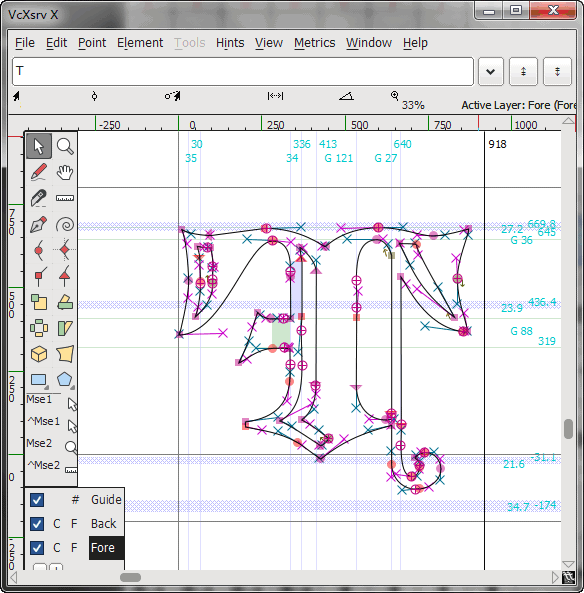The height and width of the screenshot is (593, 584).
Task: Select the 3D Rotate tool
Action: (39, 354)
